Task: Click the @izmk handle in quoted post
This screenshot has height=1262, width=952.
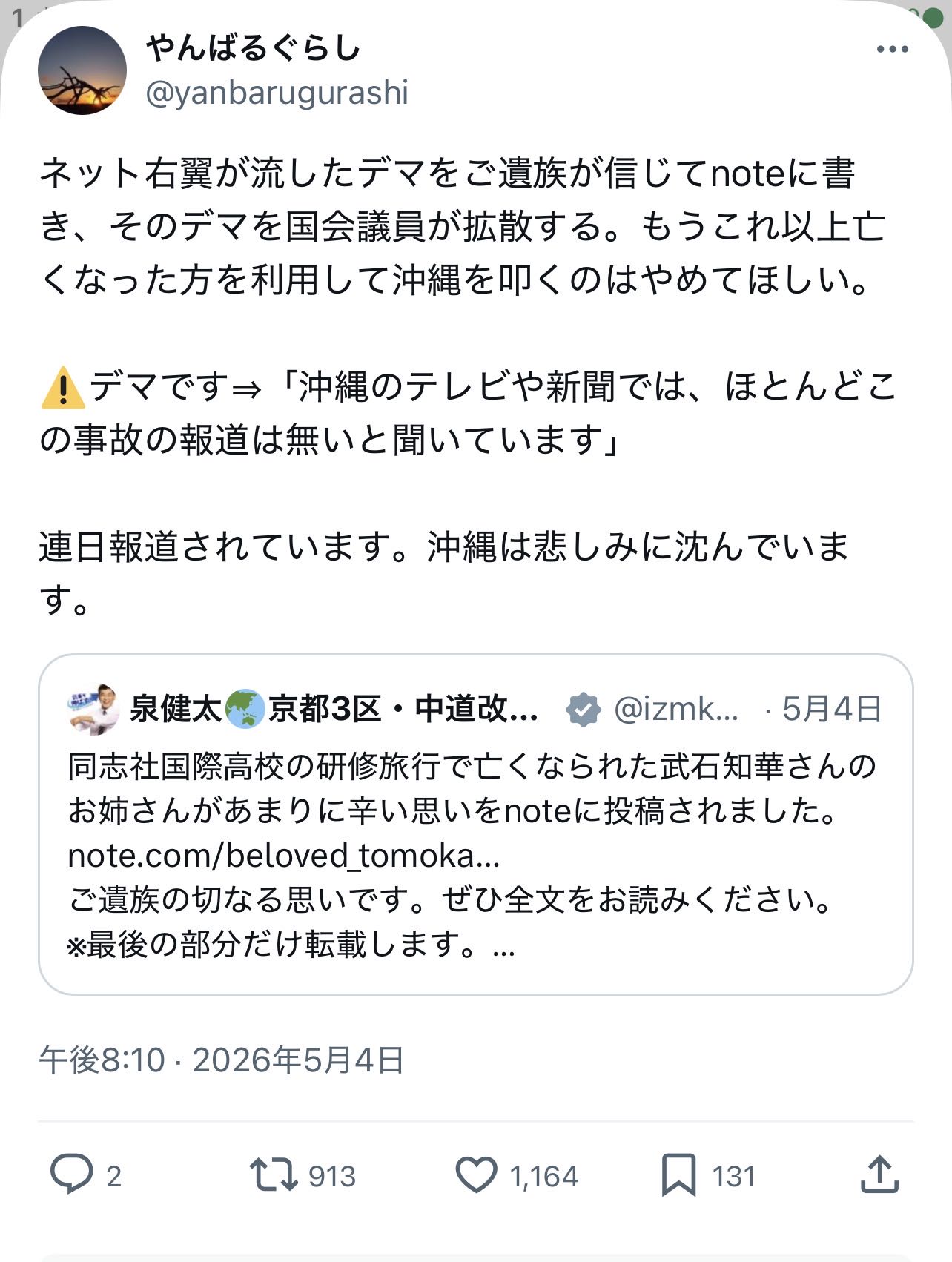Action: (x=676, y=709)
